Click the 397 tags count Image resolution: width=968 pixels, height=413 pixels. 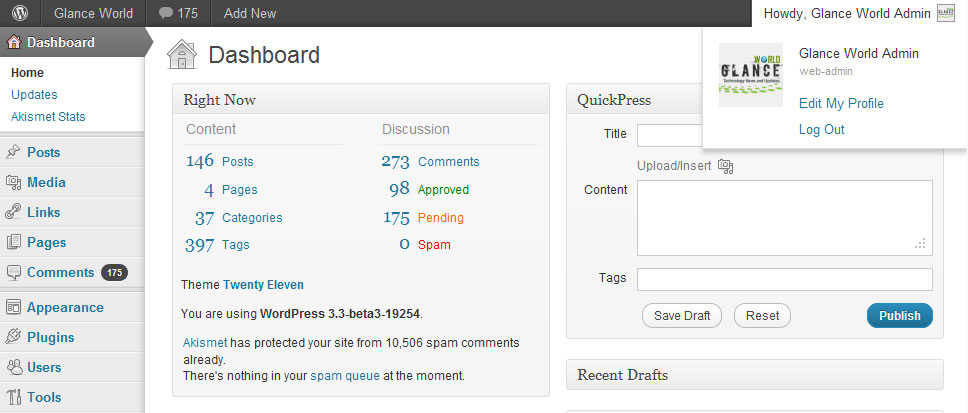click(x=200, y=245)
